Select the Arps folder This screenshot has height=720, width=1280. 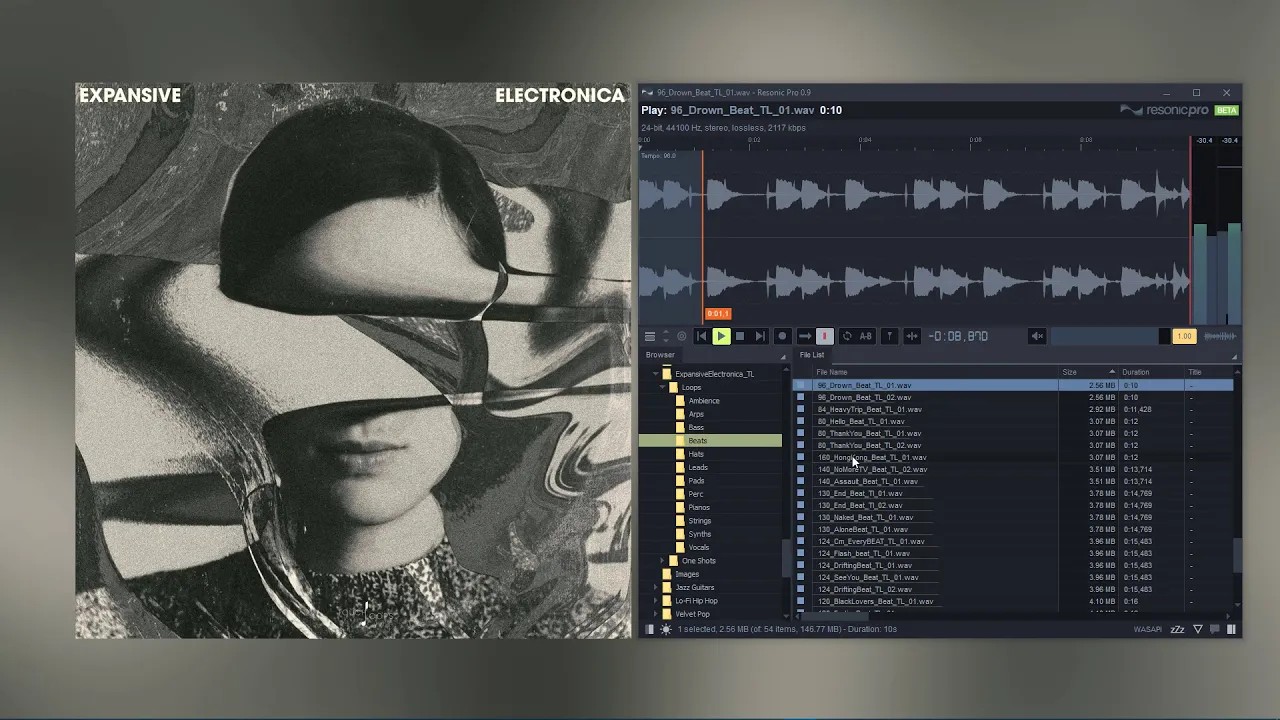(696, 414)
